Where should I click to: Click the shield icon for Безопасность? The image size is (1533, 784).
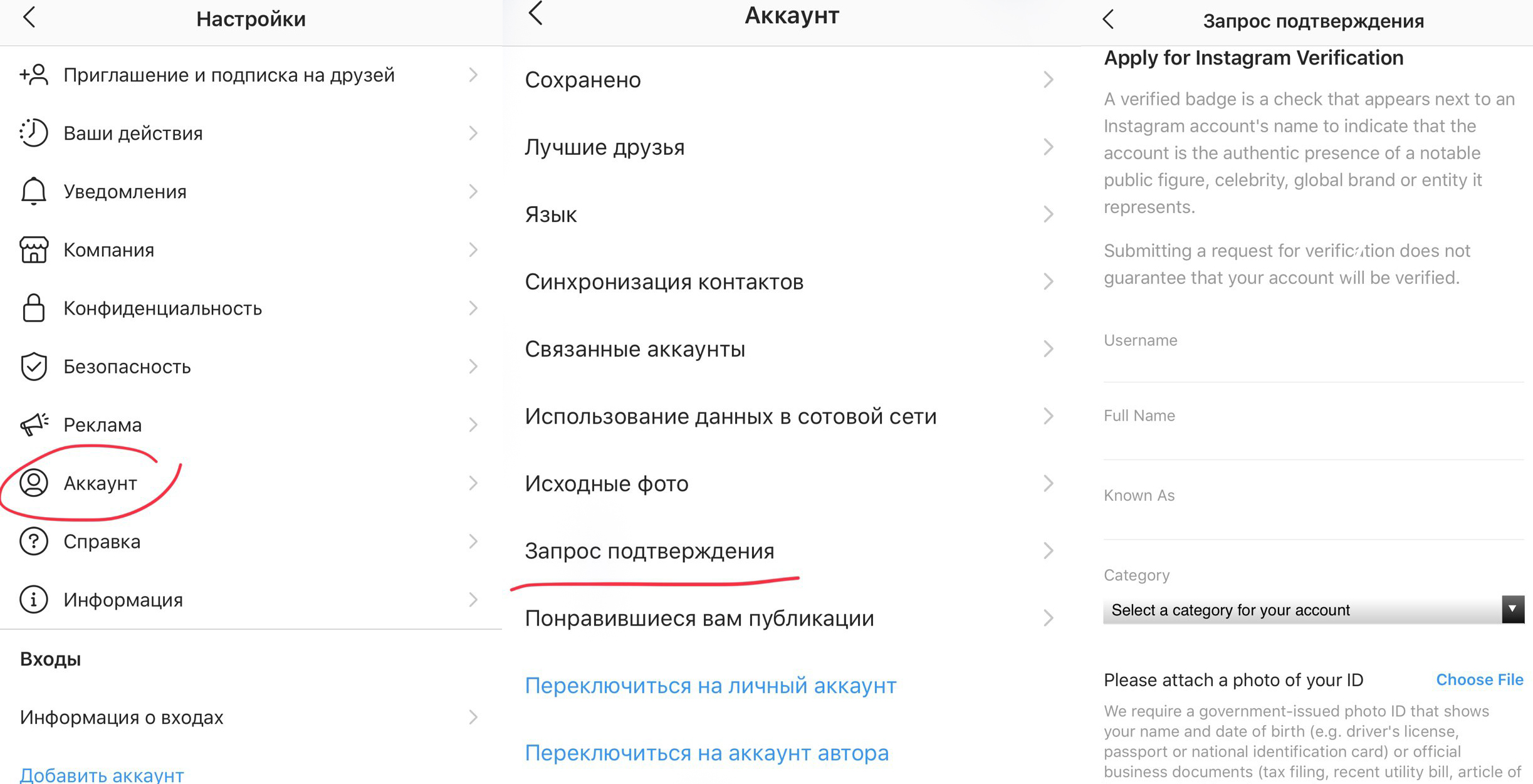click(33, 367)
